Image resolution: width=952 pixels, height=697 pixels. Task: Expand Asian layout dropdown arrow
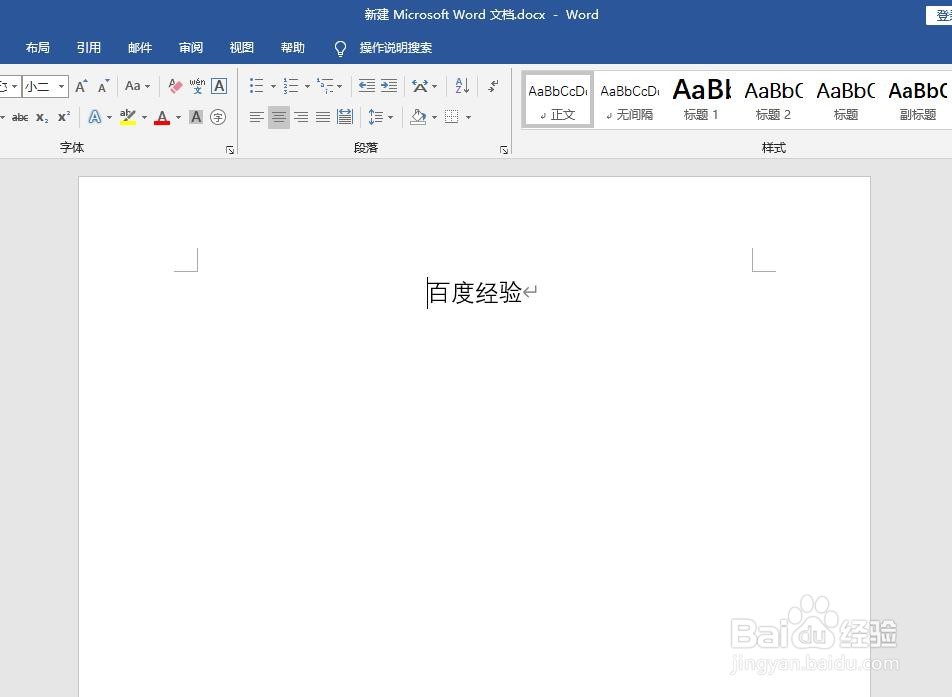(x=434, y=86)
